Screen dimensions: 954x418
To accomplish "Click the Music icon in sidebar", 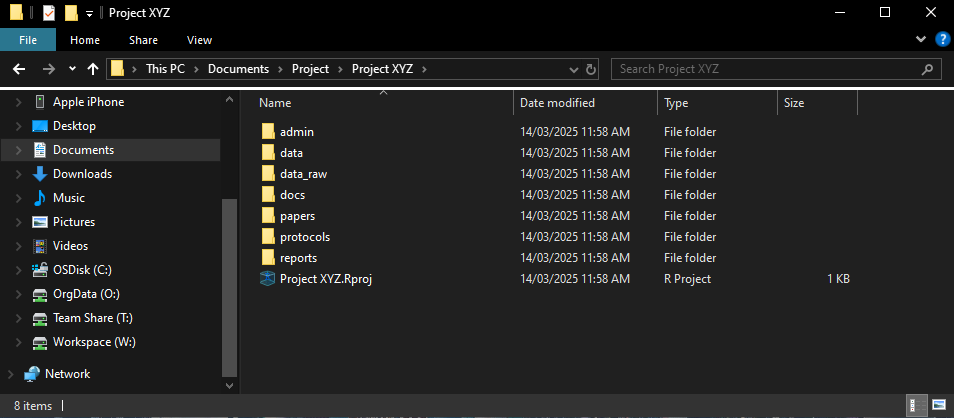I will (x=40, y=198).
